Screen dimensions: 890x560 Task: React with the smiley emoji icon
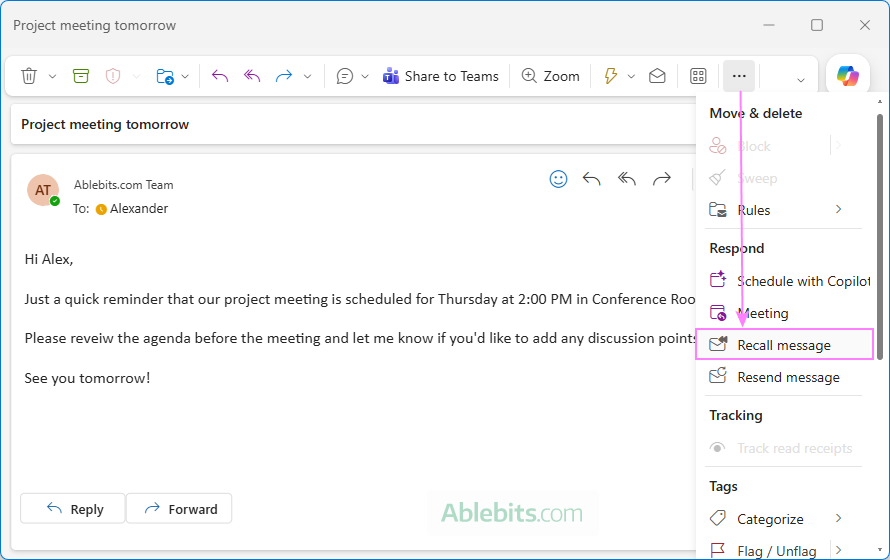[x=559, y=179]
